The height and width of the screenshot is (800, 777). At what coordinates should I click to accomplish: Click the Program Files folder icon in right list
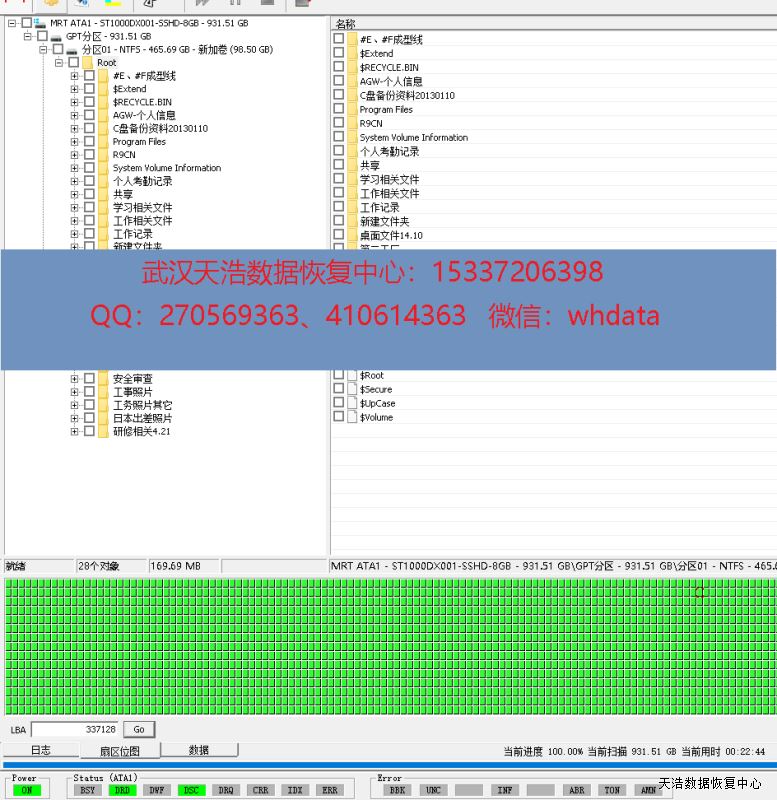pyautogui.click(x=351, y=110)
